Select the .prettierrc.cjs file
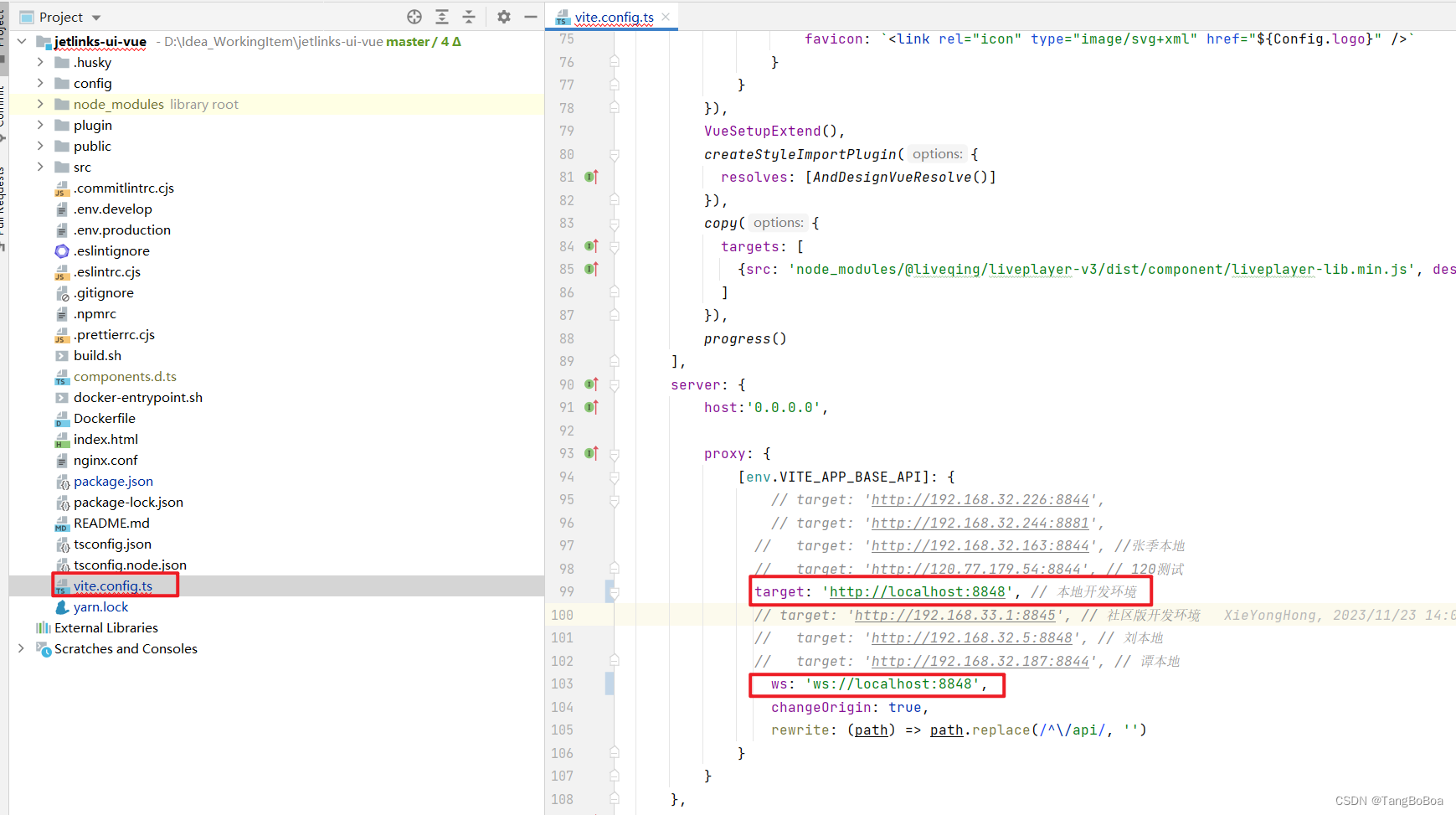Screen dimensions: 1456x815 click(x=115, y=334)
